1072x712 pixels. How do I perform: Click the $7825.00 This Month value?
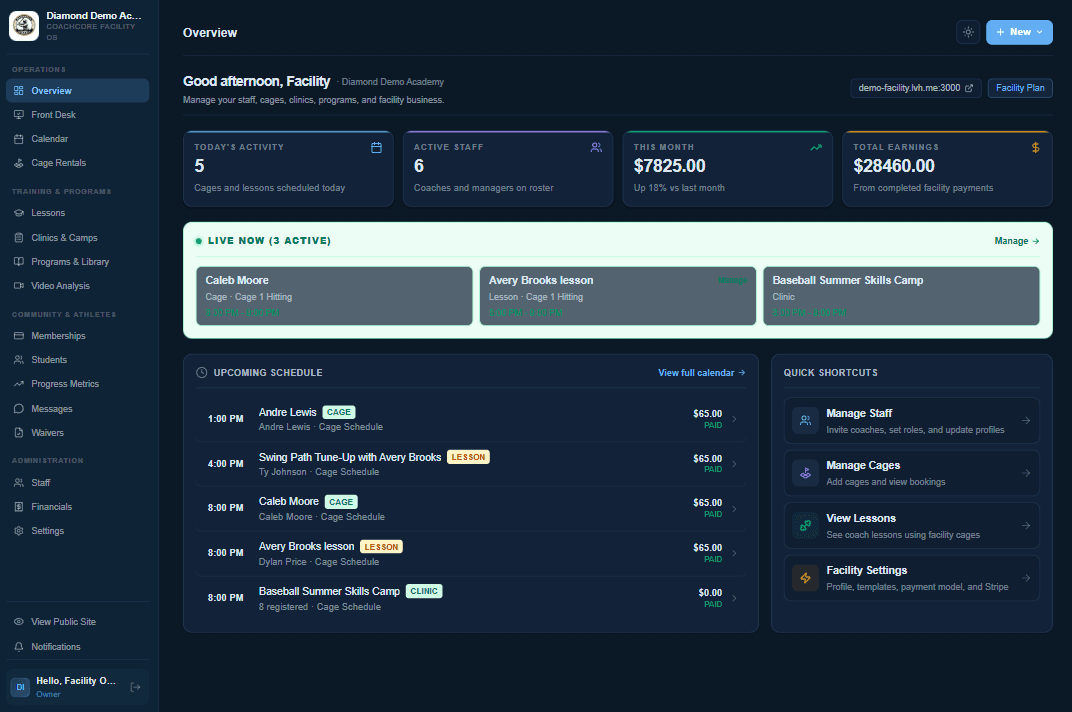[x=669, y=166]
